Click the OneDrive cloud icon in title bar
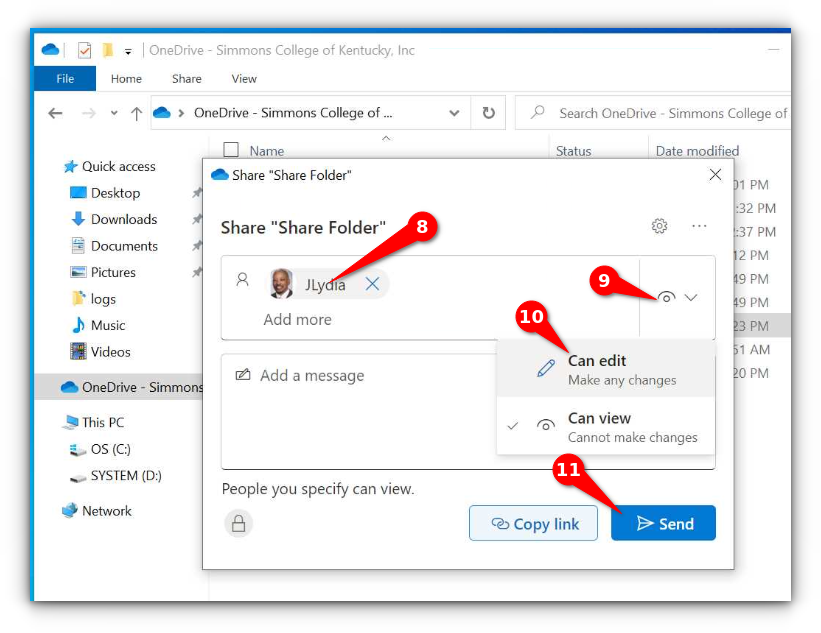The image size is (821, 633). click(50, 50)
